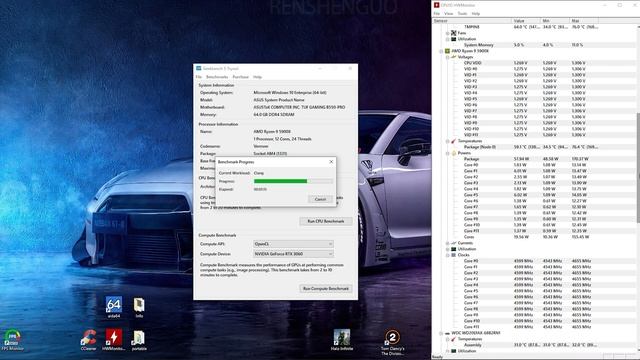Open Geekbench File menu
The image size is (640, 360).
click(x=199, y=77)
